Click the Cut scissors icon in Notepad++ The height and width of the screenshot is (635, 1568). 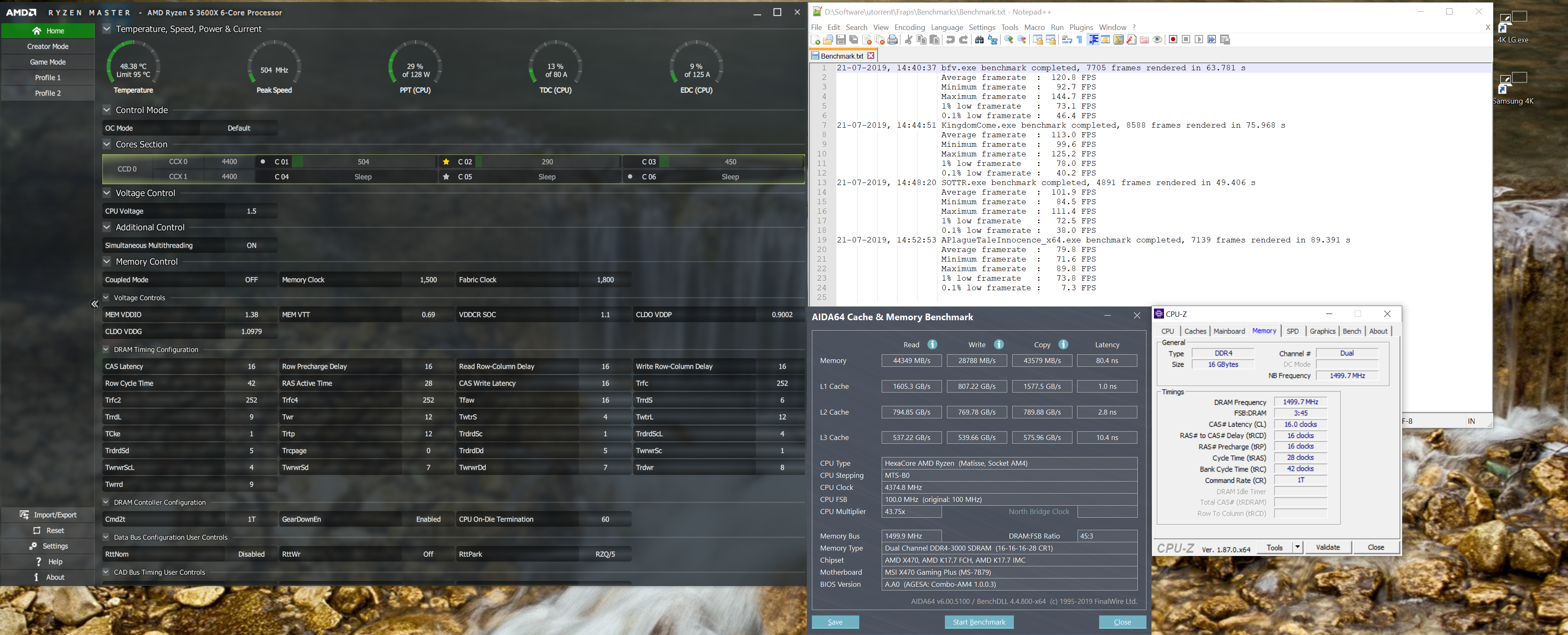click(908, 40)
